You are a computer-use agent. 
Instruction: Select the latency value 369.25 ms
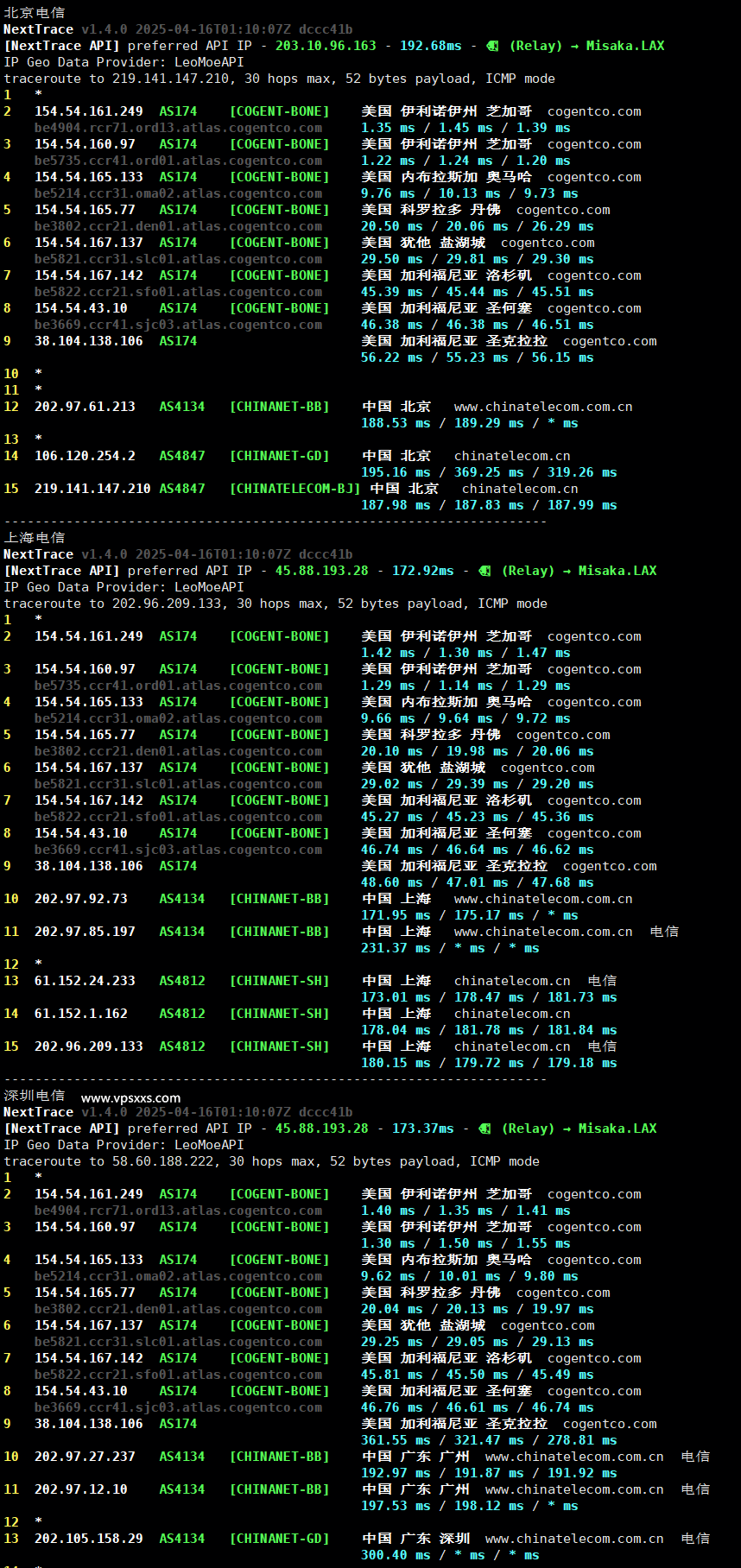coord(489,472)
